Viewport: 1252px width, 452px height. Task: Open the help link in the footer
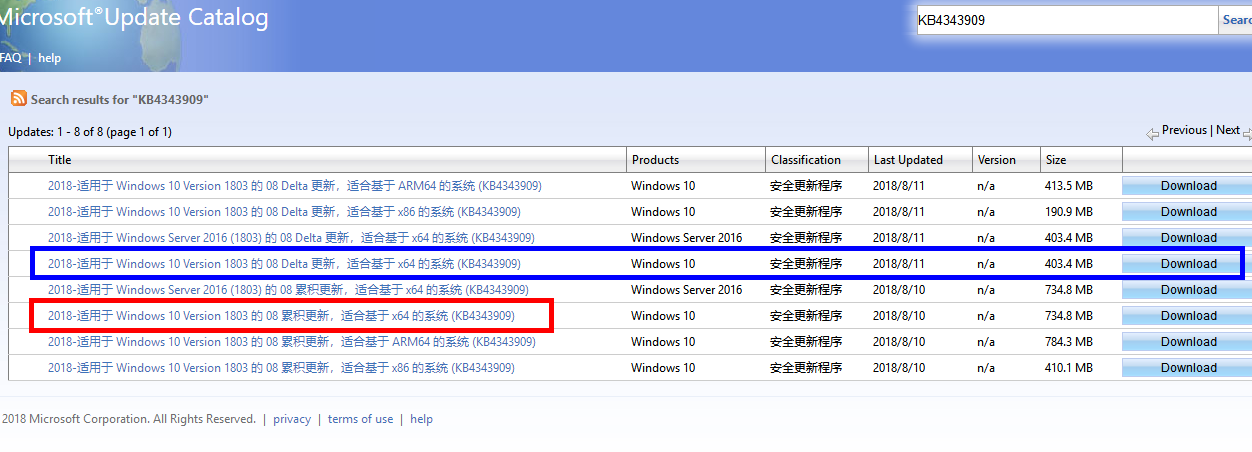(x=422, y=419)
